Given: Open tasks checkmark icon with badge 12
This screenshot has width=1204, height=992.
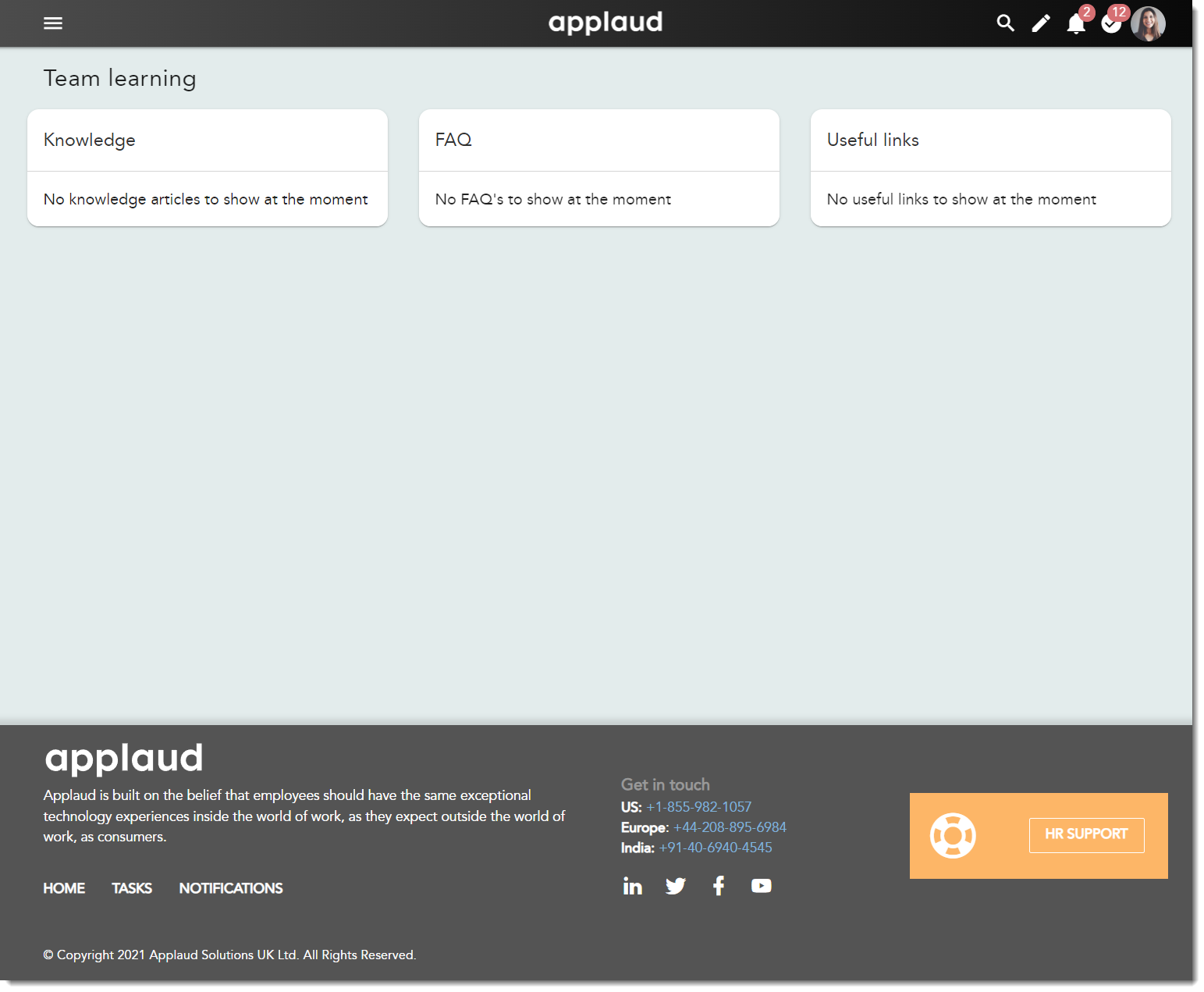Looking at the screenshot, I should (1112, 23).
